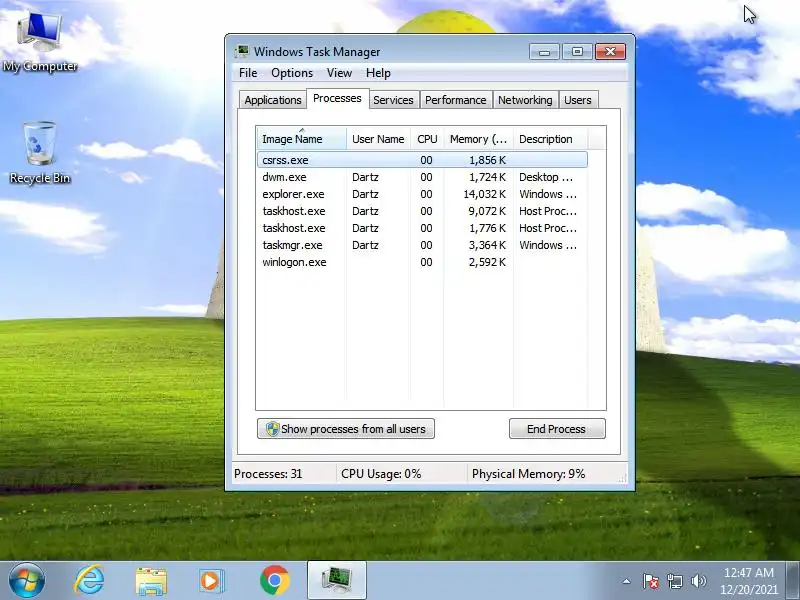Click the CPU Usage: 0% status
The height and width of the screenshot is (600, 800).
tap(381, 474)
